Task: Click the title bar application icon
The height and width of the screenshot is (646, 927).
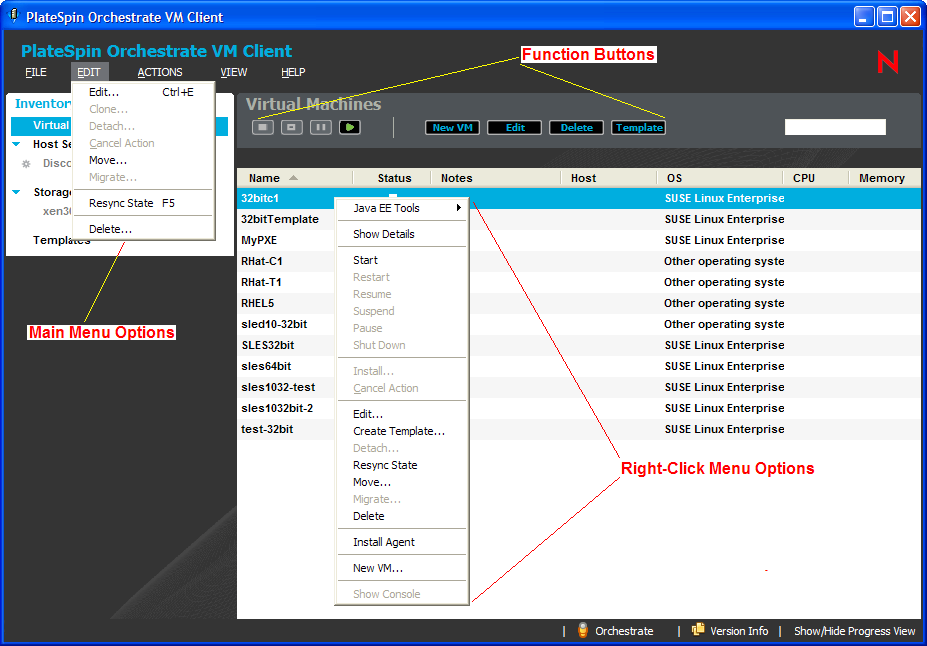Action: [14, 16]
